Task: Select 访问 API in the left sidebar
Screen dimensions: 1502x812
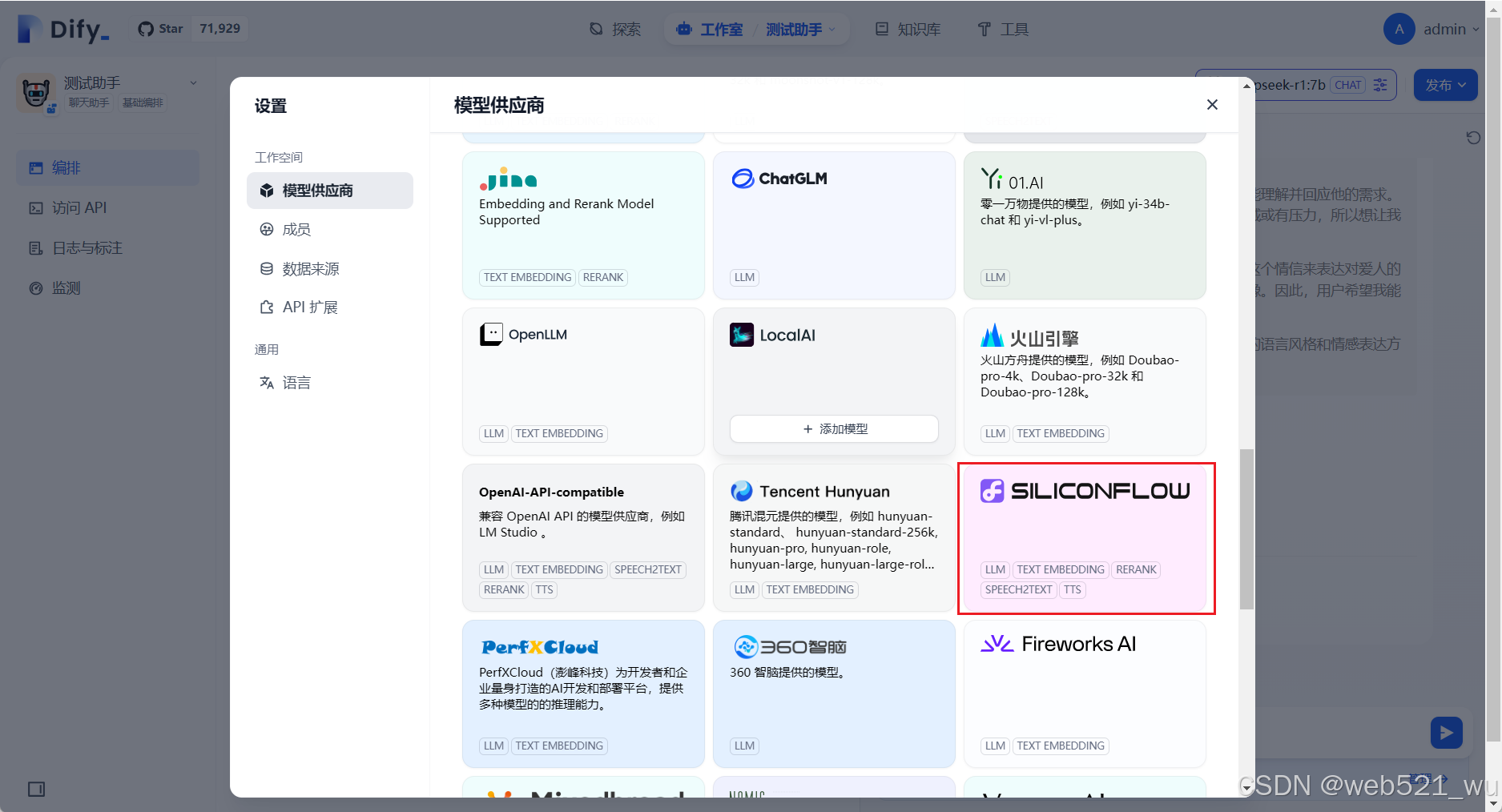Action: 107,207
